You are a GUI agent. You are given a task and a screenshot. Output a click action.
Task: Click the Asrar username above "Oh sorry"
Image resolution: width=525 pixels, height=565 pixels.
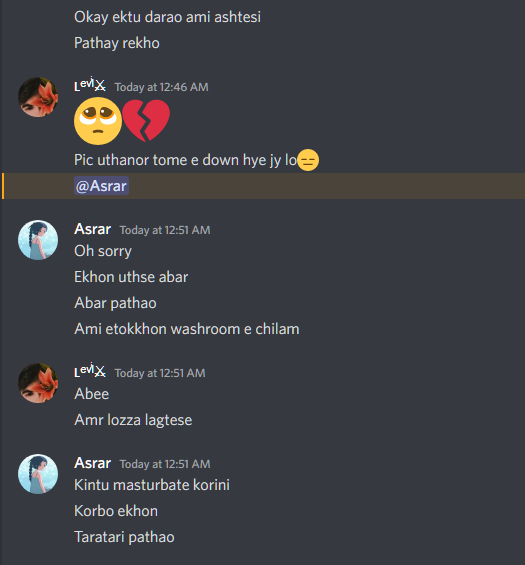(92, 229)
